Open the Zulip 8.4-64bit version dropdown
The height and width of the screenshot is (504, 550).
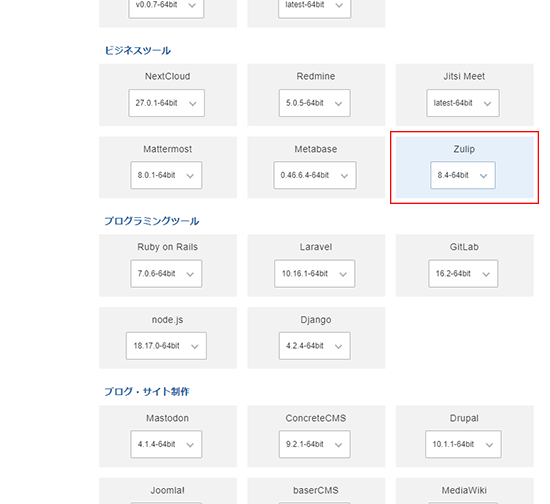click(463, 175)
